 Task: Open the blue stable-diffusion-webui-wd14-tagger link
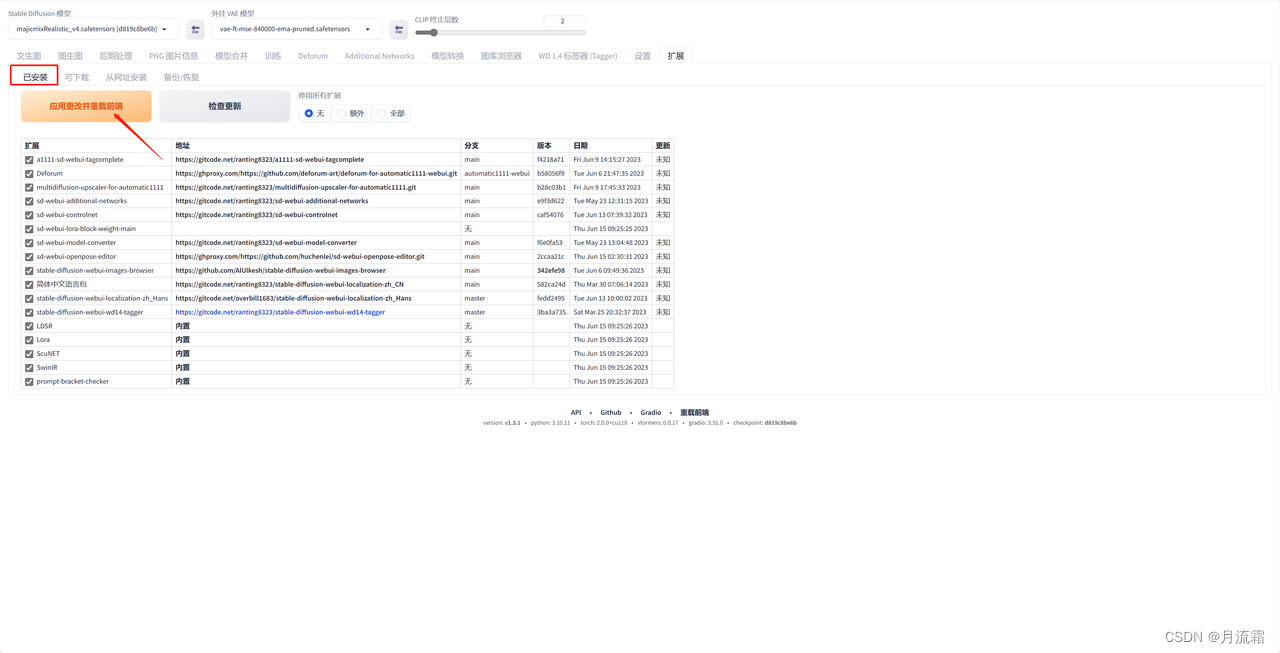[x=280, y=312]
